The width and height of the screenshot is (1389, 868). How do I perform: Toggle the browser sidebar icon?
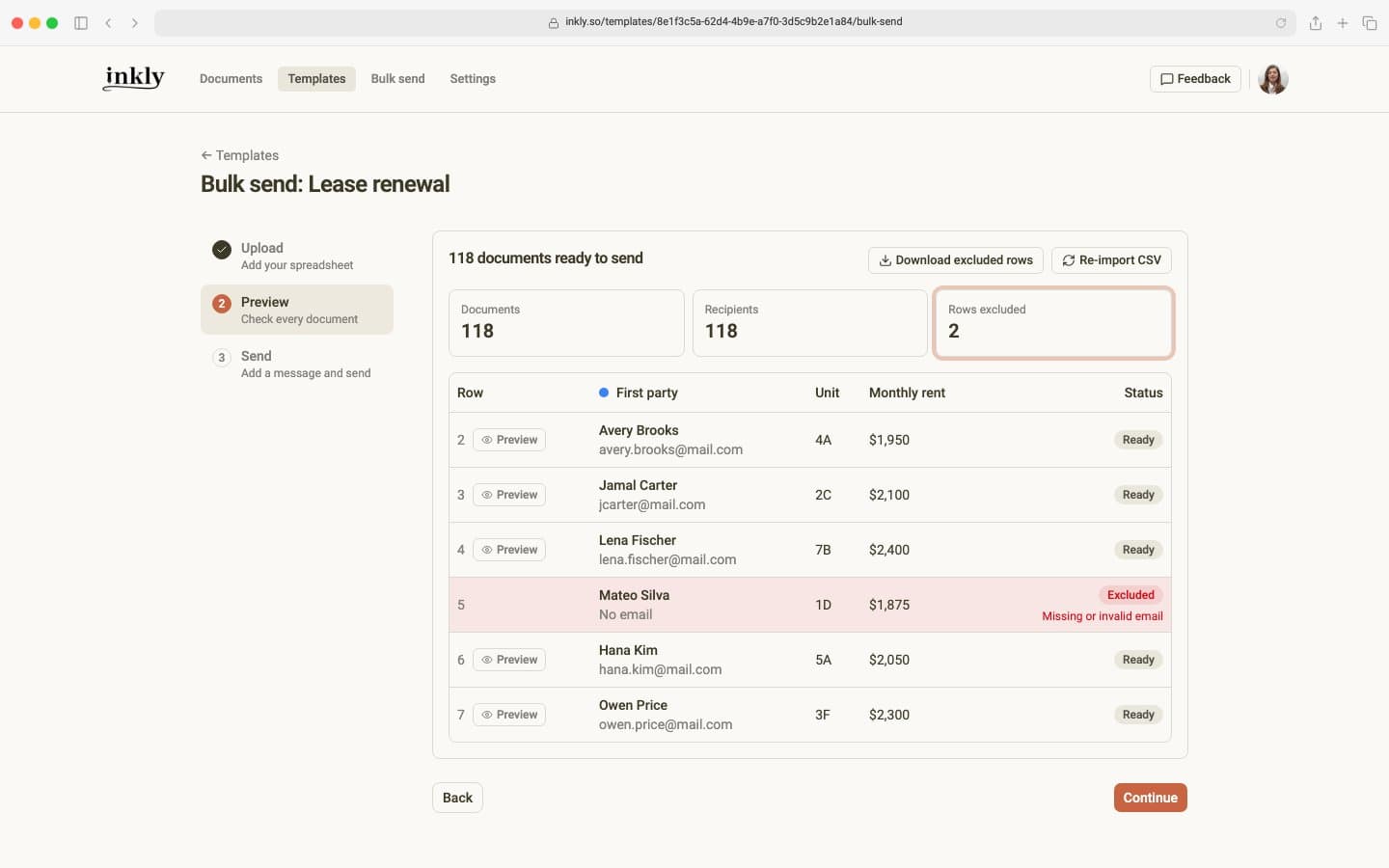81,23
